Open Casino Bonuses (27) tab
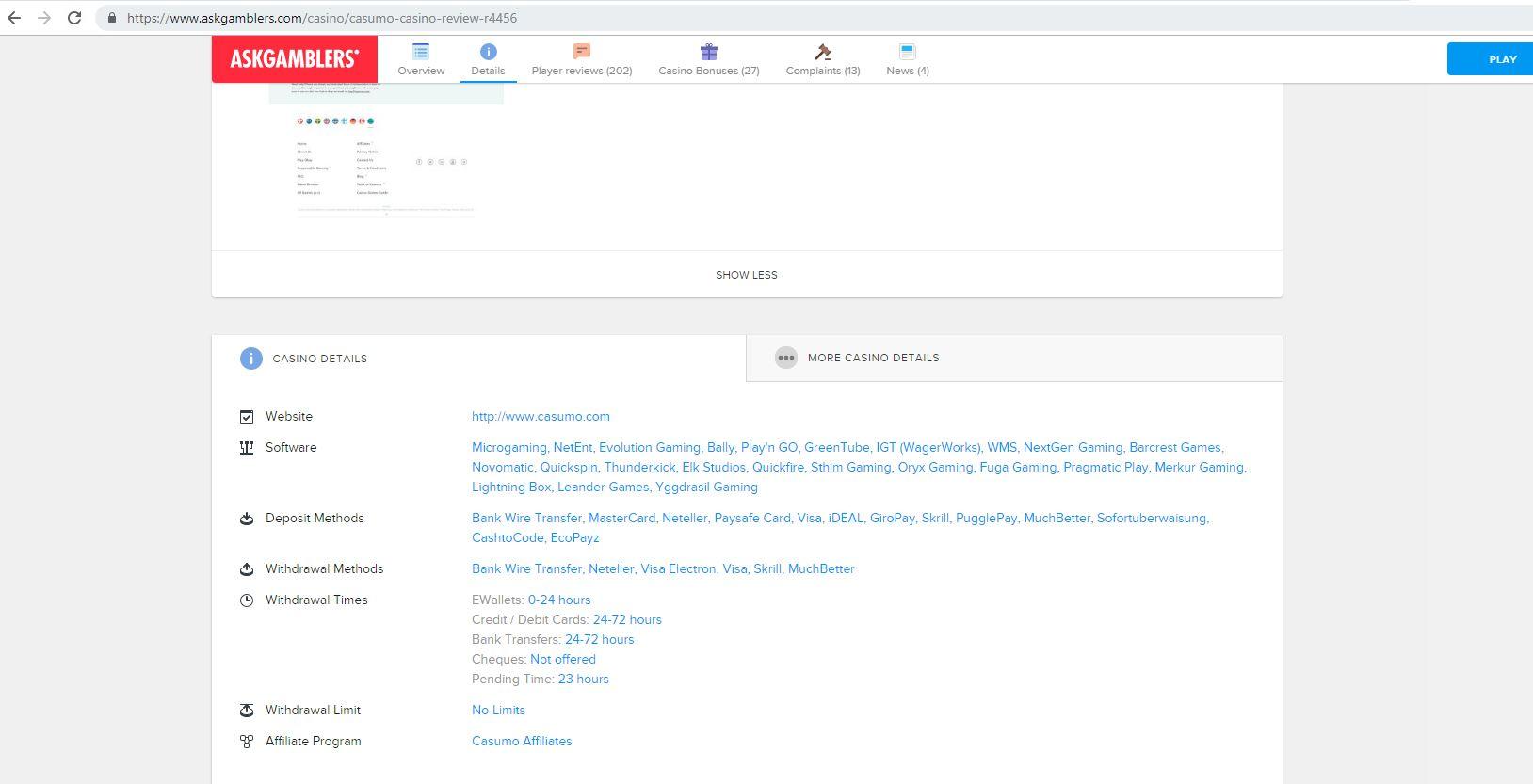Screen dimensions: 1533x784 (x=709, y=71)
